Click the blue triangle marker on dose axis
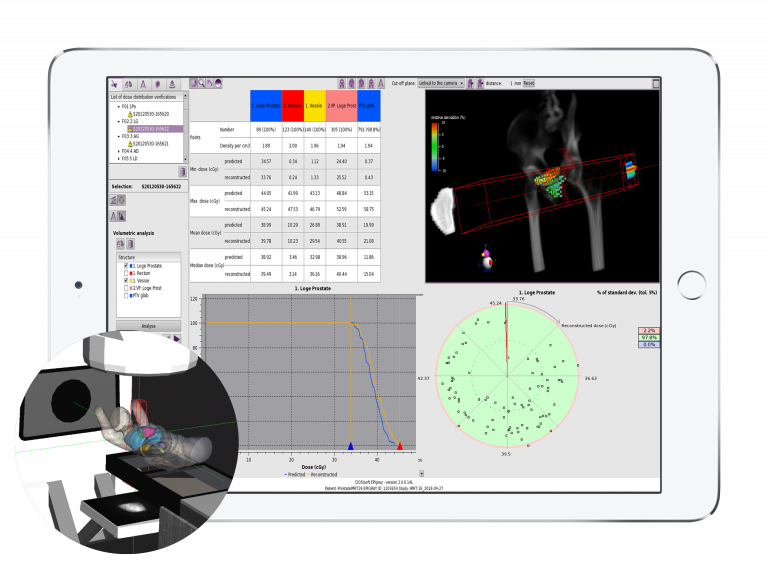The width and height of the screenshot is (768, 570). [350, 446]
